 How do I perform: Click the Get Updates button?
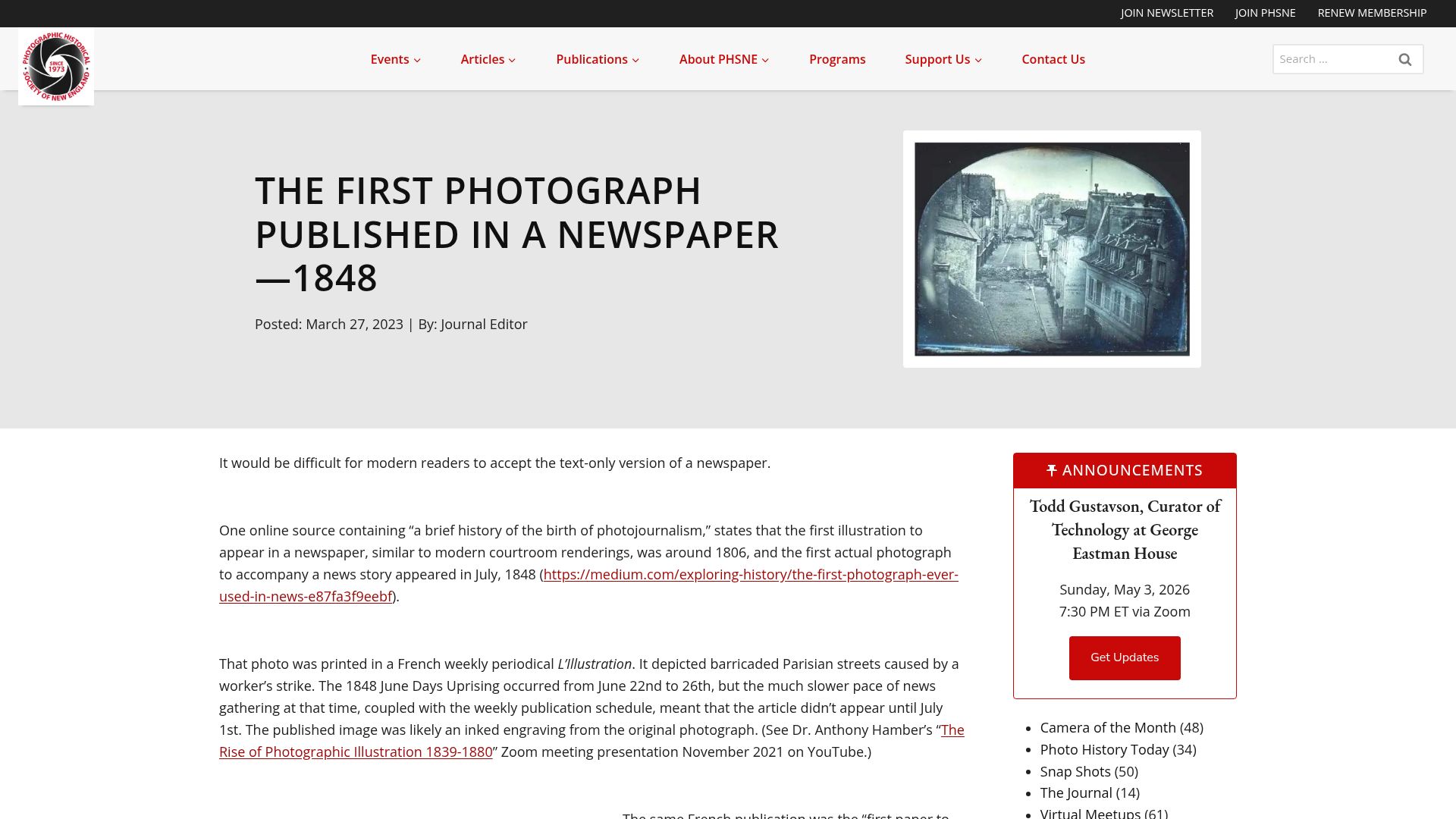click(x=1125, y=657)
